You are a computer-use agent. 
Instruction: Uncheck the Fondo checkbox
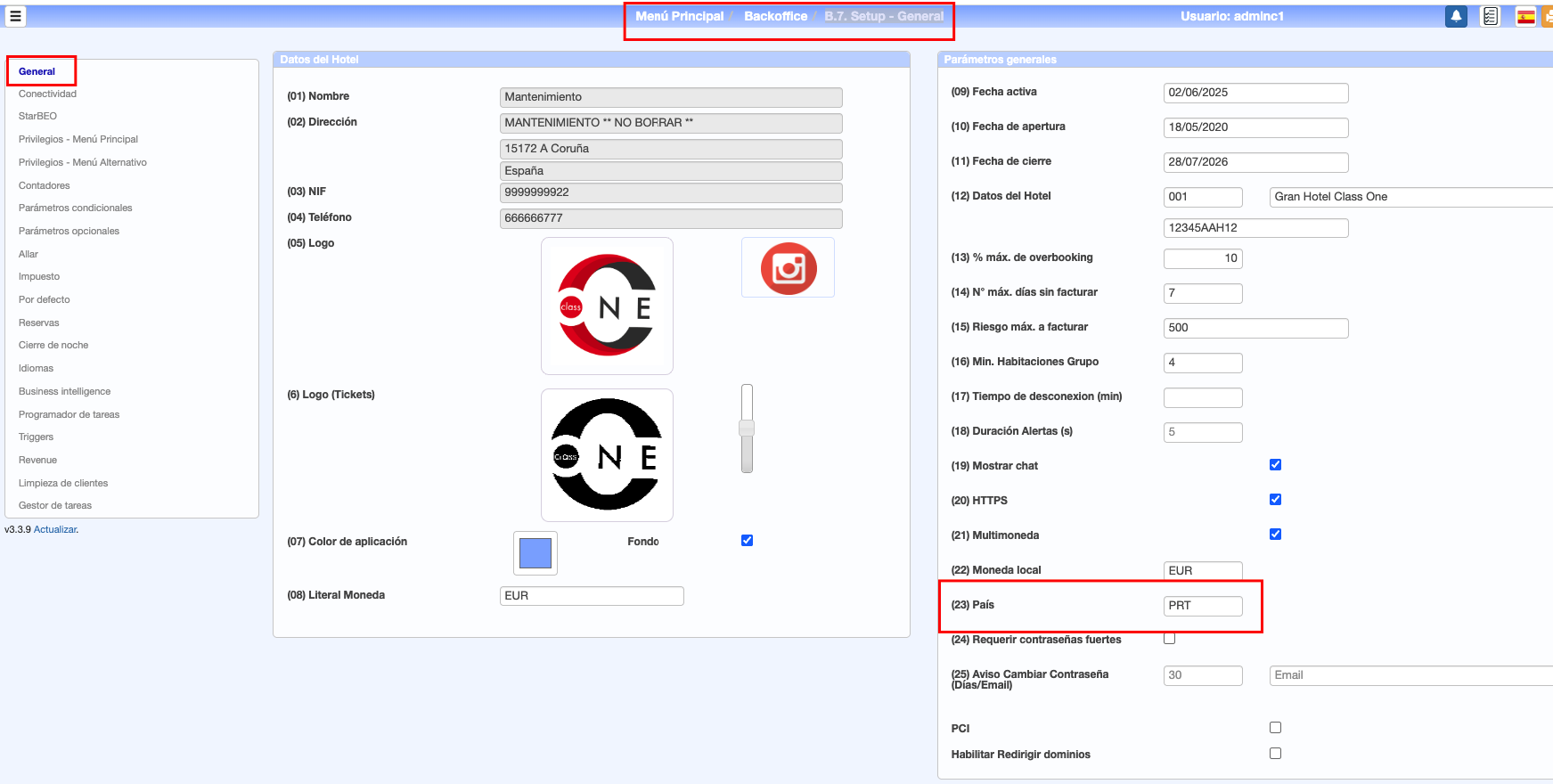click(747, 541)
